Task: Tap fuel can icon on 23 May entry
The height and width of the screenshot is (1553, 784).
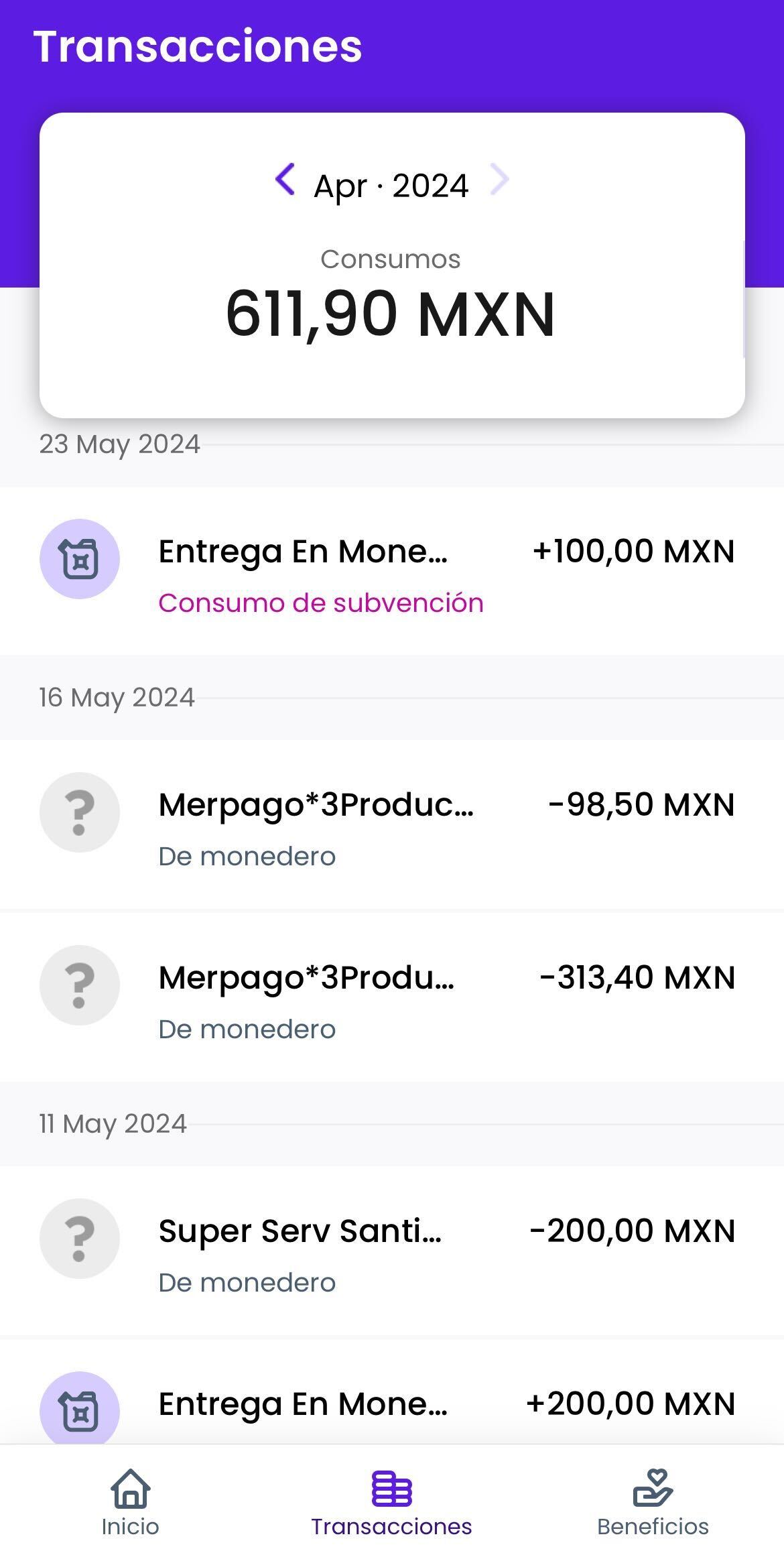Action: (x=80, y=559)
